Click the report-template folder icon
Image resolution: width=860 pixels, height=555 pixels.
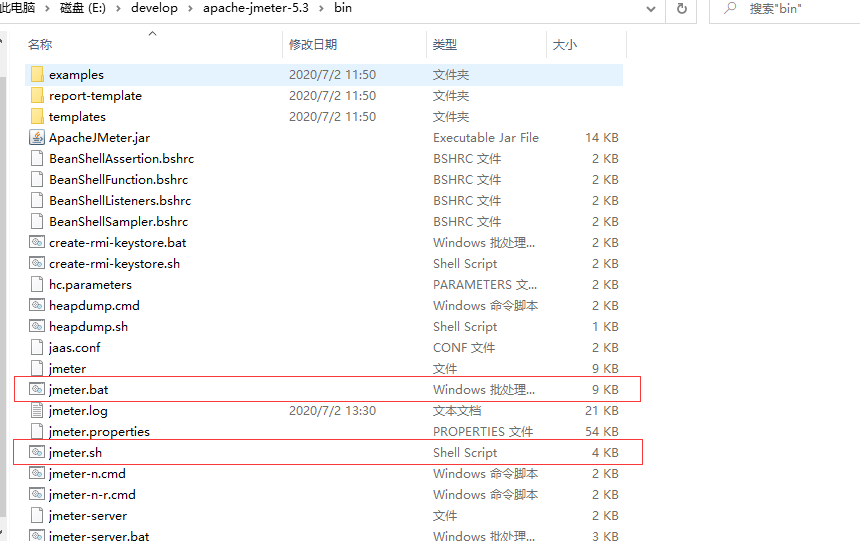tap(37, 95)
